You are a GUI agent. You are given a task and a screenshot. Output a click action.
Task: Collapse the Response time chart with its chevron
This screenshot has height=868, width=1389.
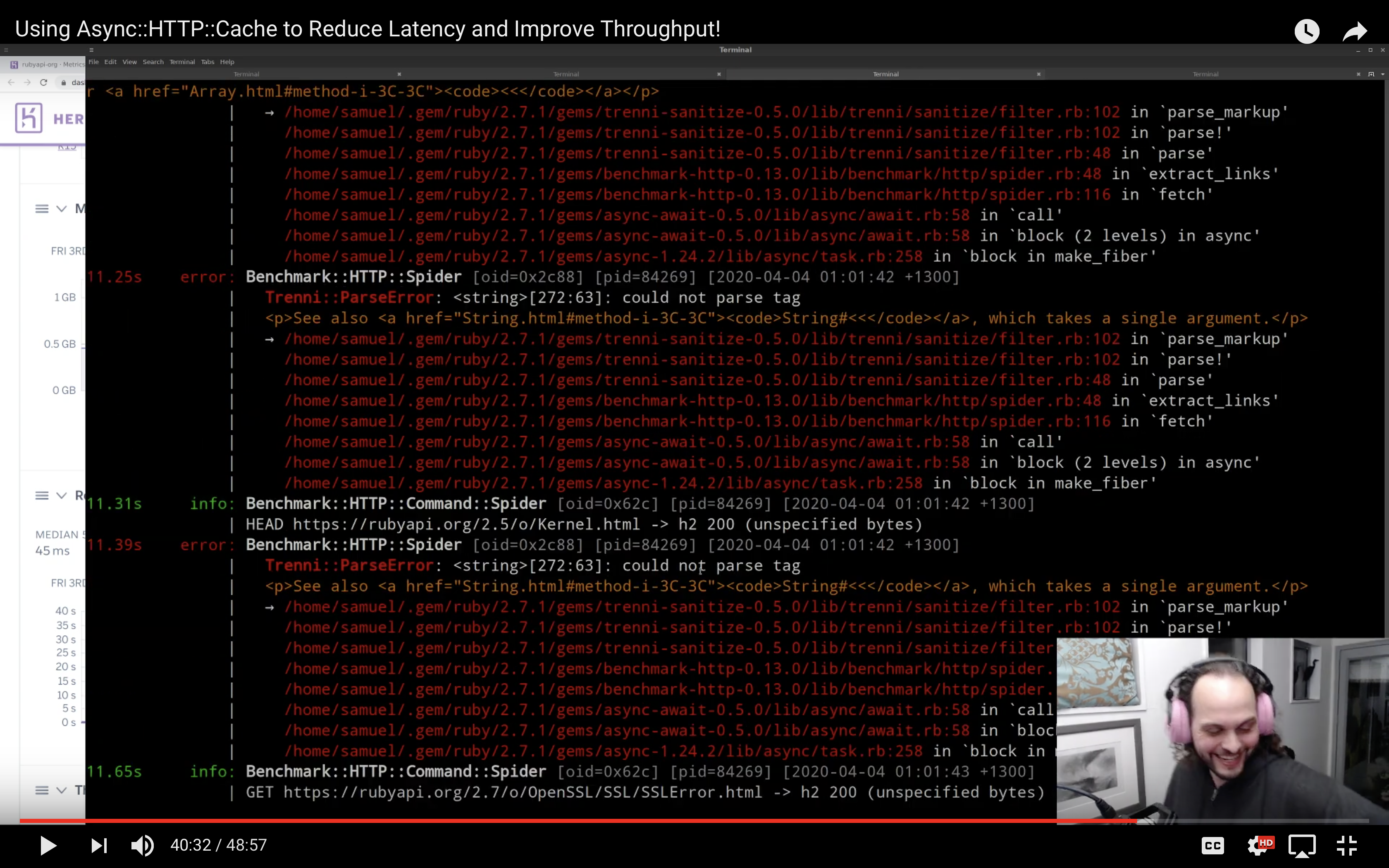[61, 495]
